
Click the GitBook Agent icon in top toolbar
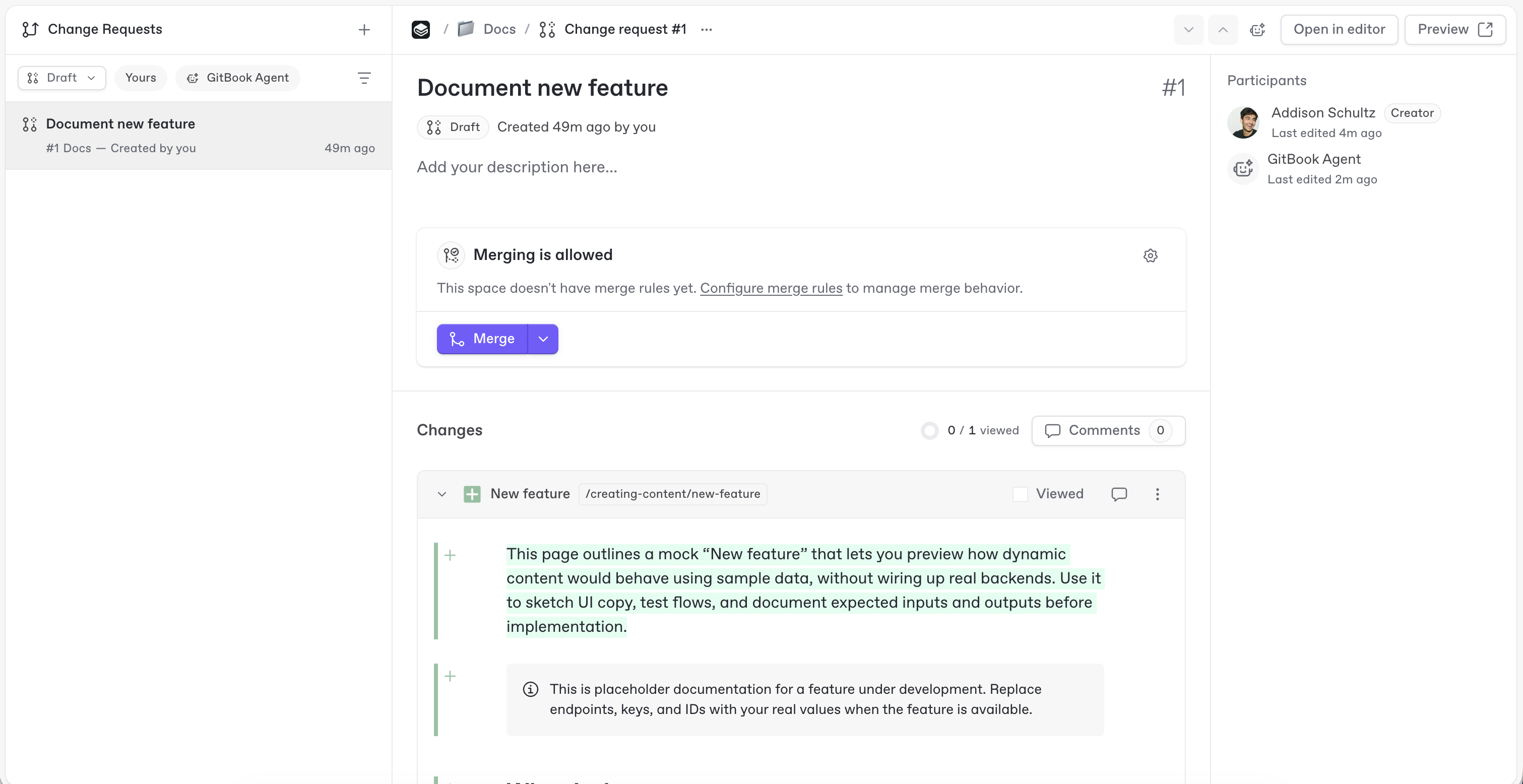(x=1257, y=30)
